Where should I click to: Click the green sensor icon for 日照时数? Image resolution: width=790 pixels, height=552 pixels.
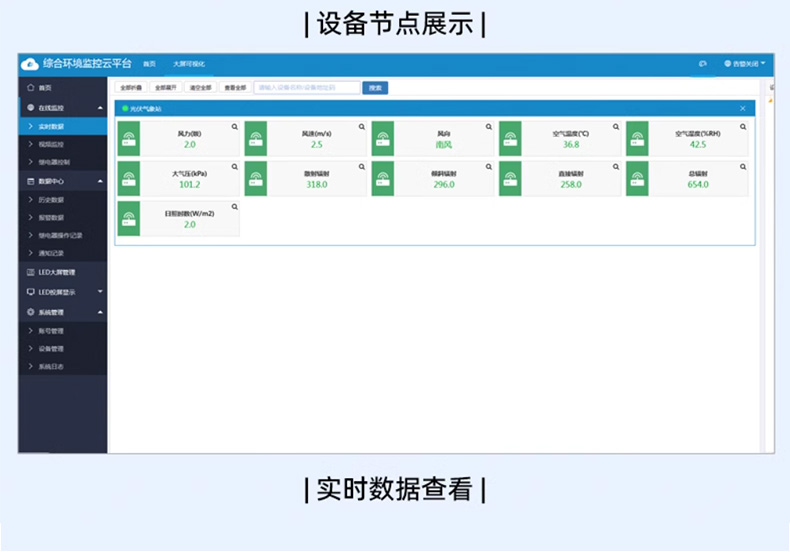tap(129, 219)
